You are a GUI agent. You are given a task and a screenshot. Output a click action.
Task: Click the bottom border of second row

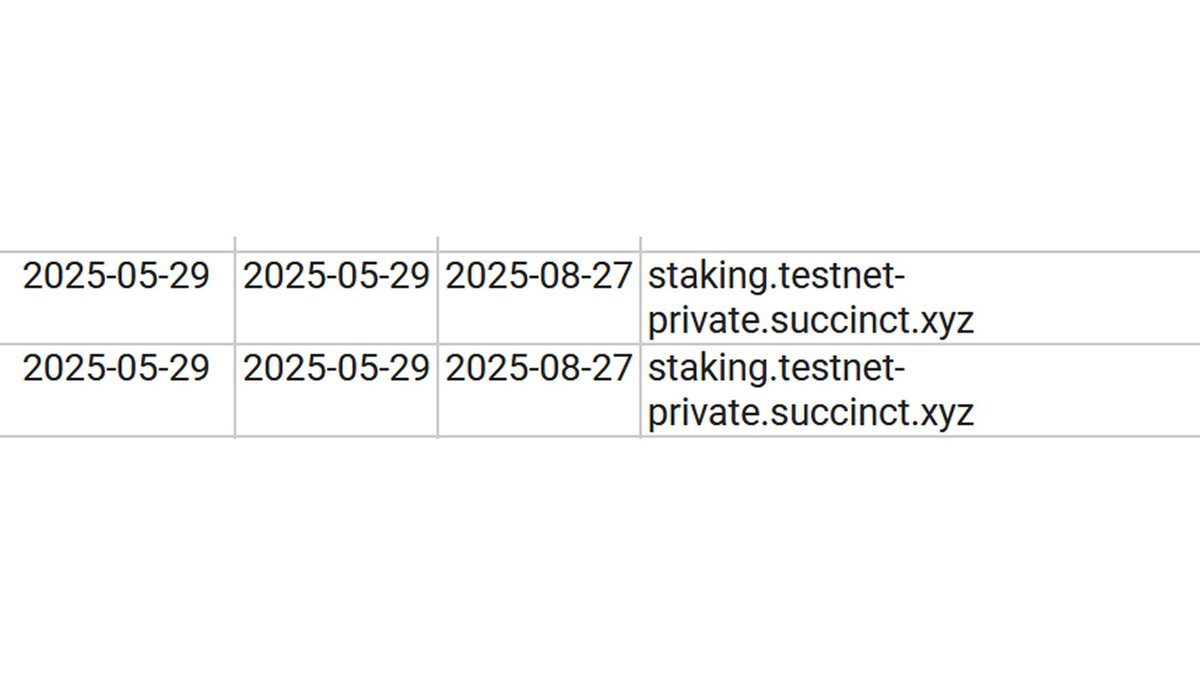(600, 436)
